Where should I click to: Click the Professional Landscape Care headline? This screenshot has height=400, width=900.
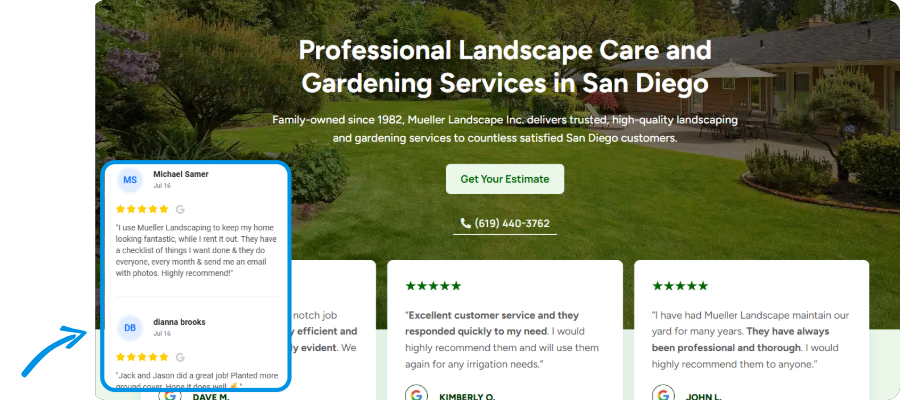(505, 67)
